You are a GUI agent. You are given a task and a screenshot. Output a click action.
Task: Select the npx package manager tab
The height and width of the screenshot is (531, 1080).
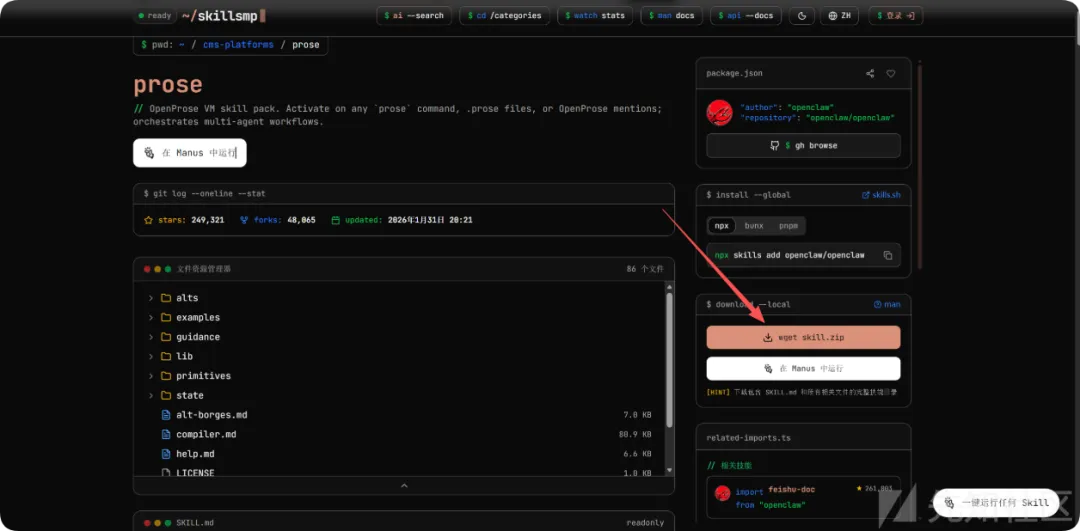coord(721,225)
